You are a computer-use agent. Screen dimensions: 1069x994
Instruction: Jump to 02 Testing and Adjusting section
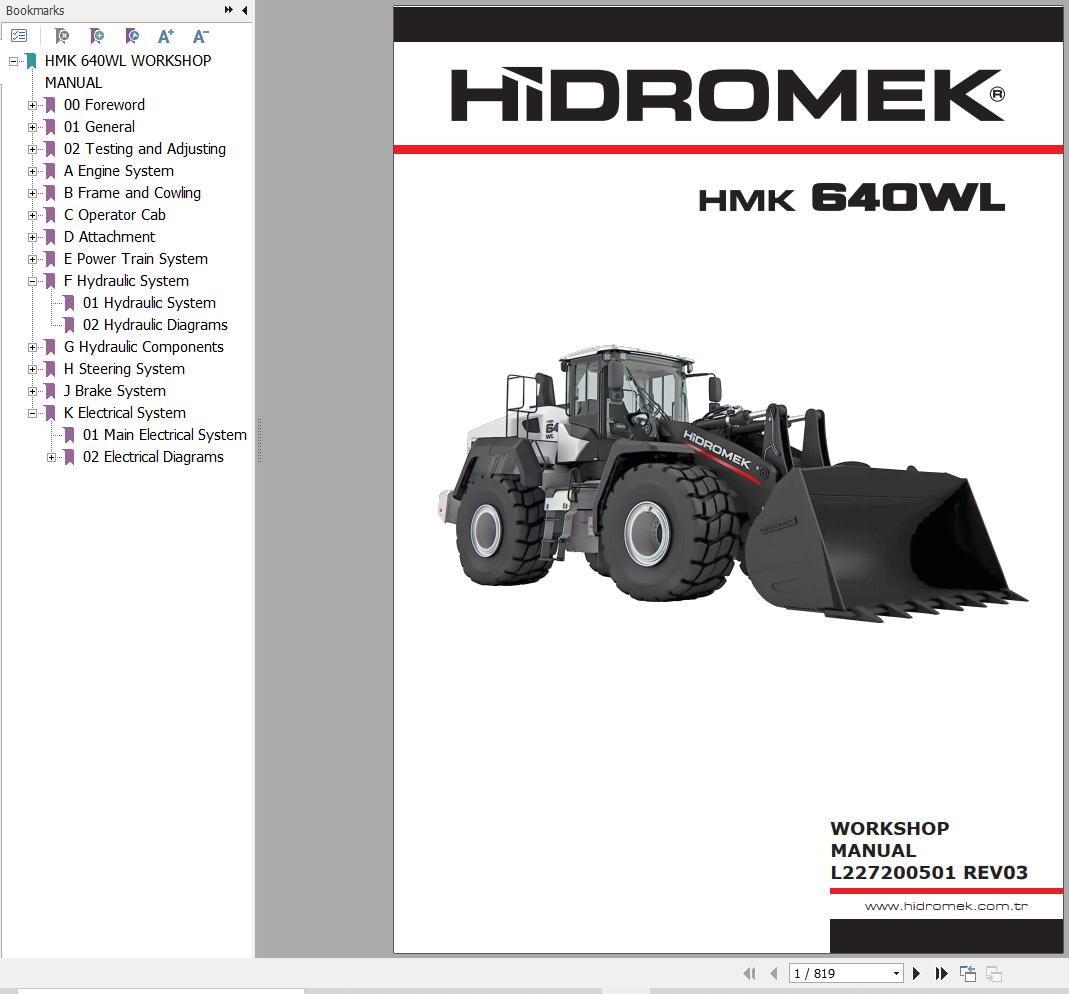[145, 149]
